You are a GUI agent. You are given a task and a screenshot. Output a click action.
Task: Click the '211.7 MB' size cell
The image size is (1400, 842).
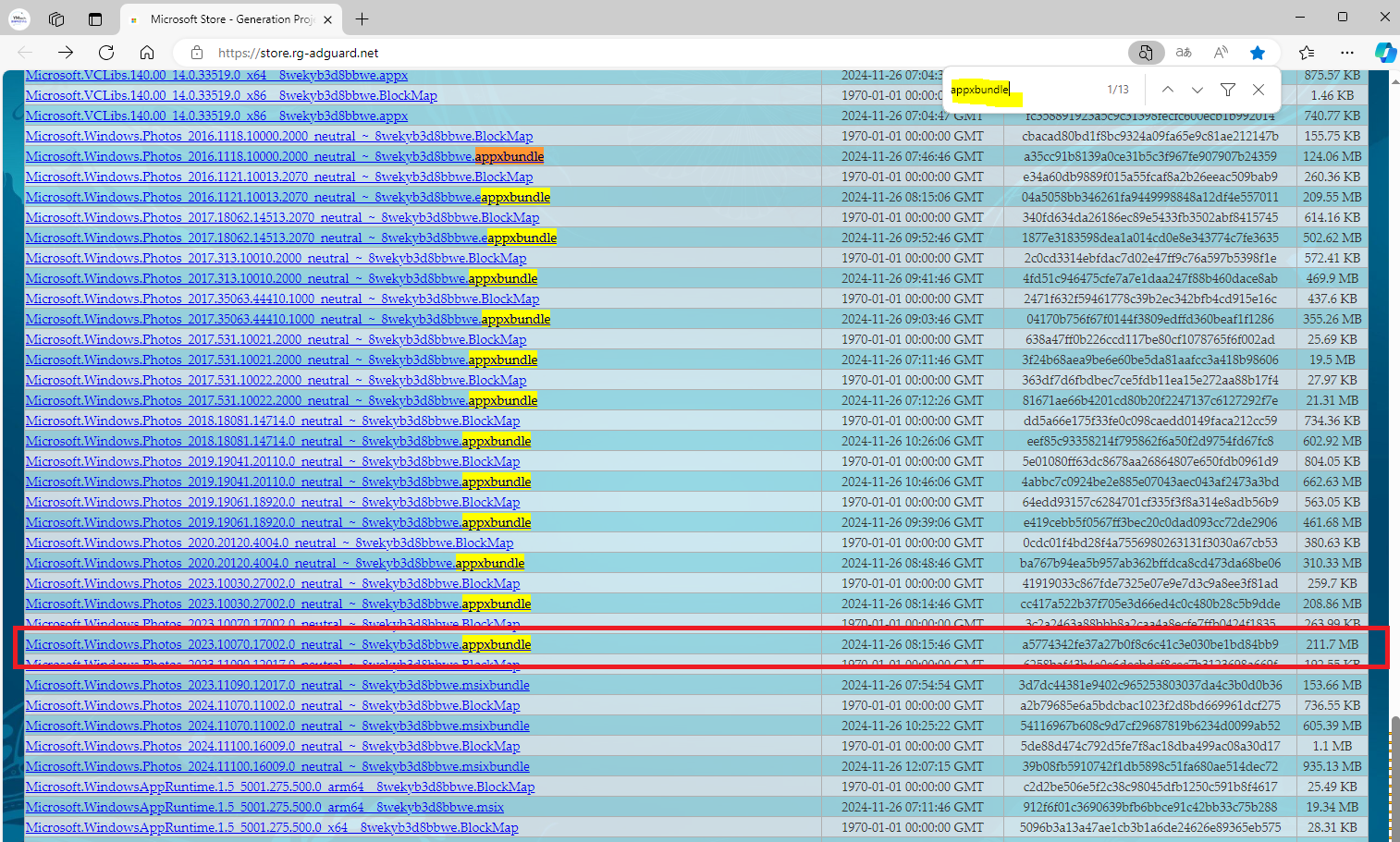click(x=1332, y=644)
